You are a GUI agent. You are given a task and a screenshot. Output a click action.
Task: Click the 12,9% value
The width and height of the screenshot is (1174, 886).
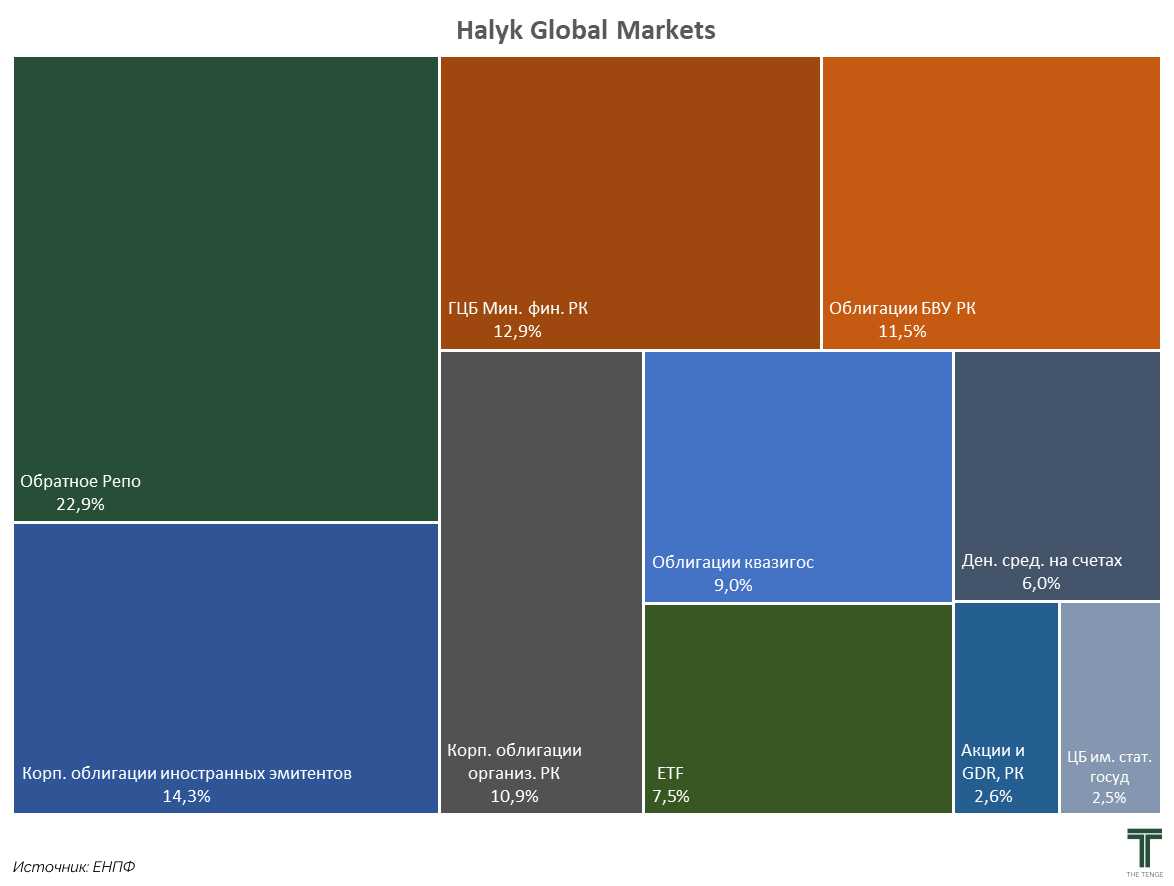click(517, 331)
